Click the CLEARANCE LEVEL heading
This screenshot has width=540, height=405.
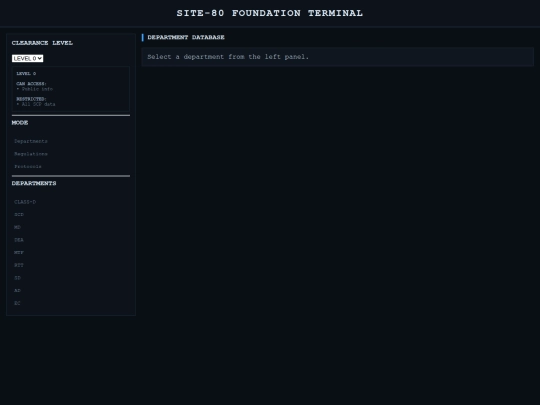pyautogui.click(x=42, y=43)
